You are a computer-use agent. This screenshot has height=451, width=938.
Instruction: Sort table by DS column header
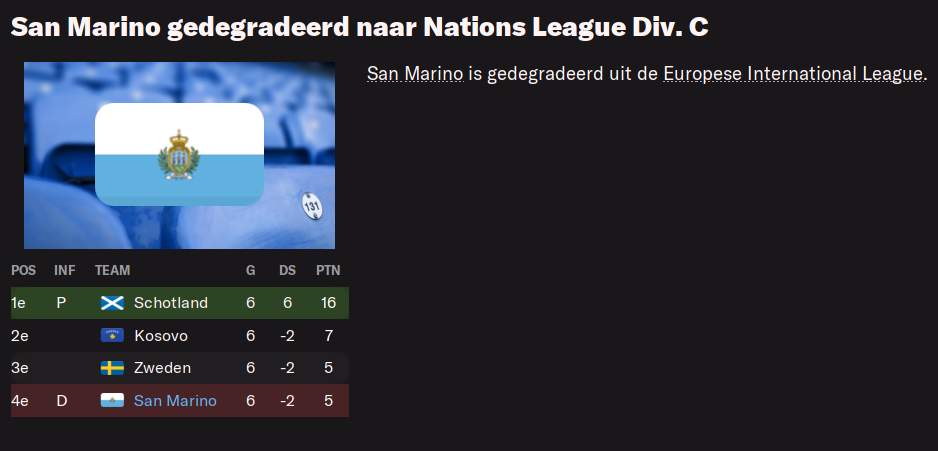coord(288,270)
